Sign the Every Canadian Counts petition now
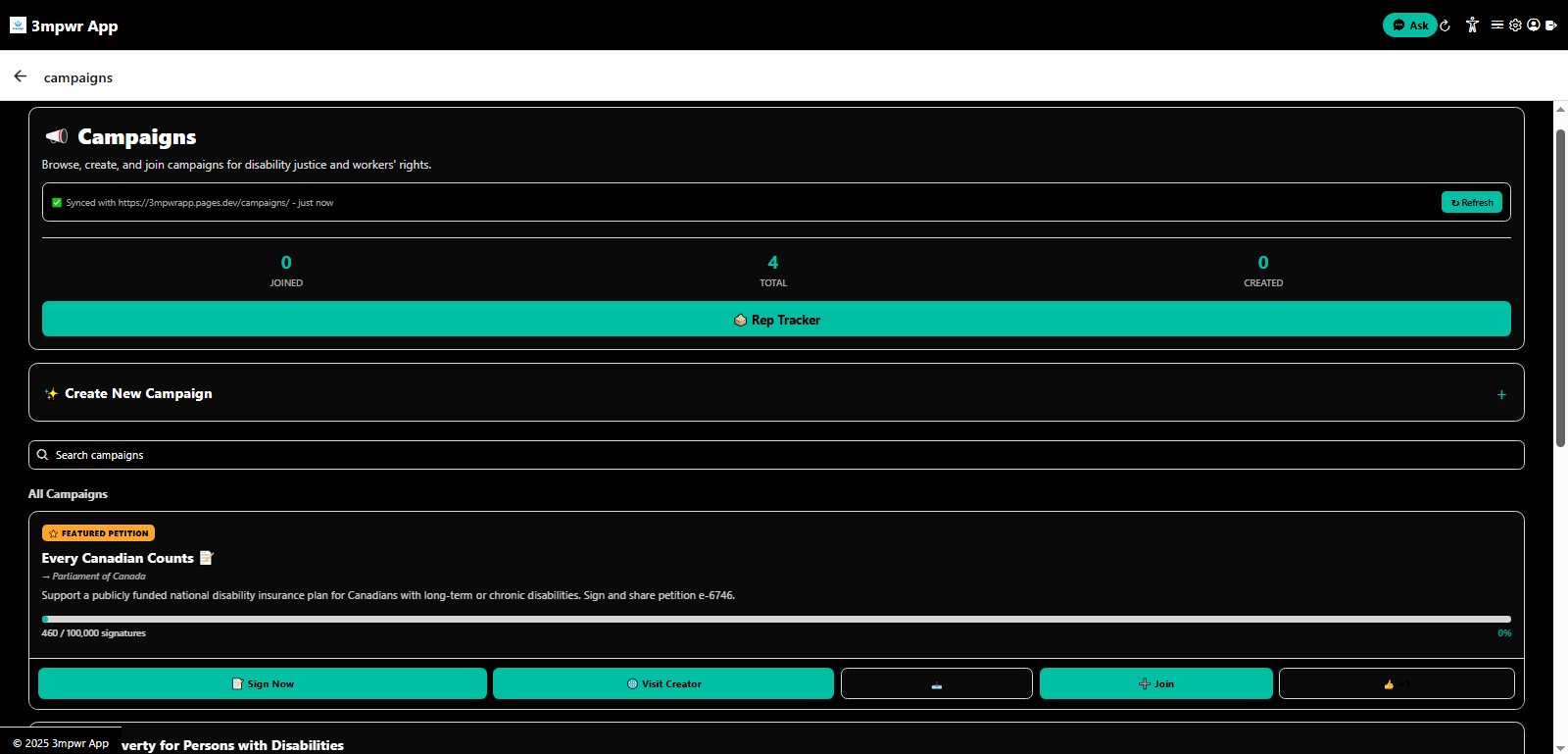 (263, 683)
